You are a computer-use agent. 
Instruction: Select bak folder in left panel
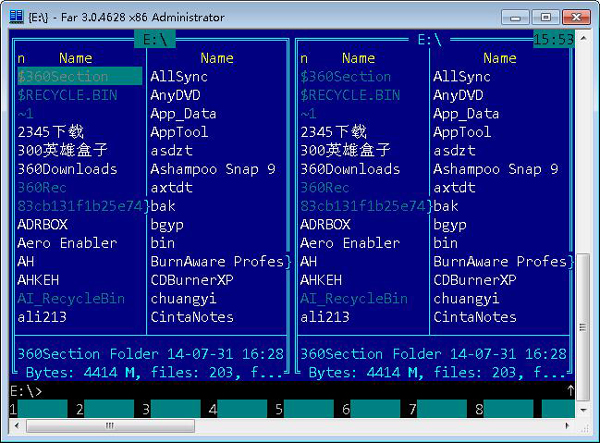coord(163,206)
